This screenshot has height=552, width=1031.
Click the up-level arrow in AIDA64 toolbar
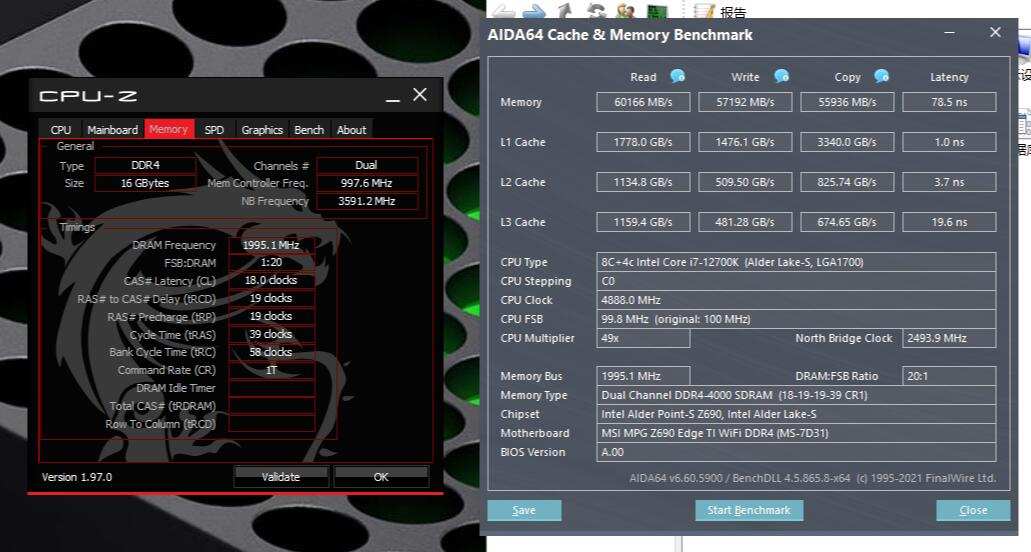[x=565, y=11]
